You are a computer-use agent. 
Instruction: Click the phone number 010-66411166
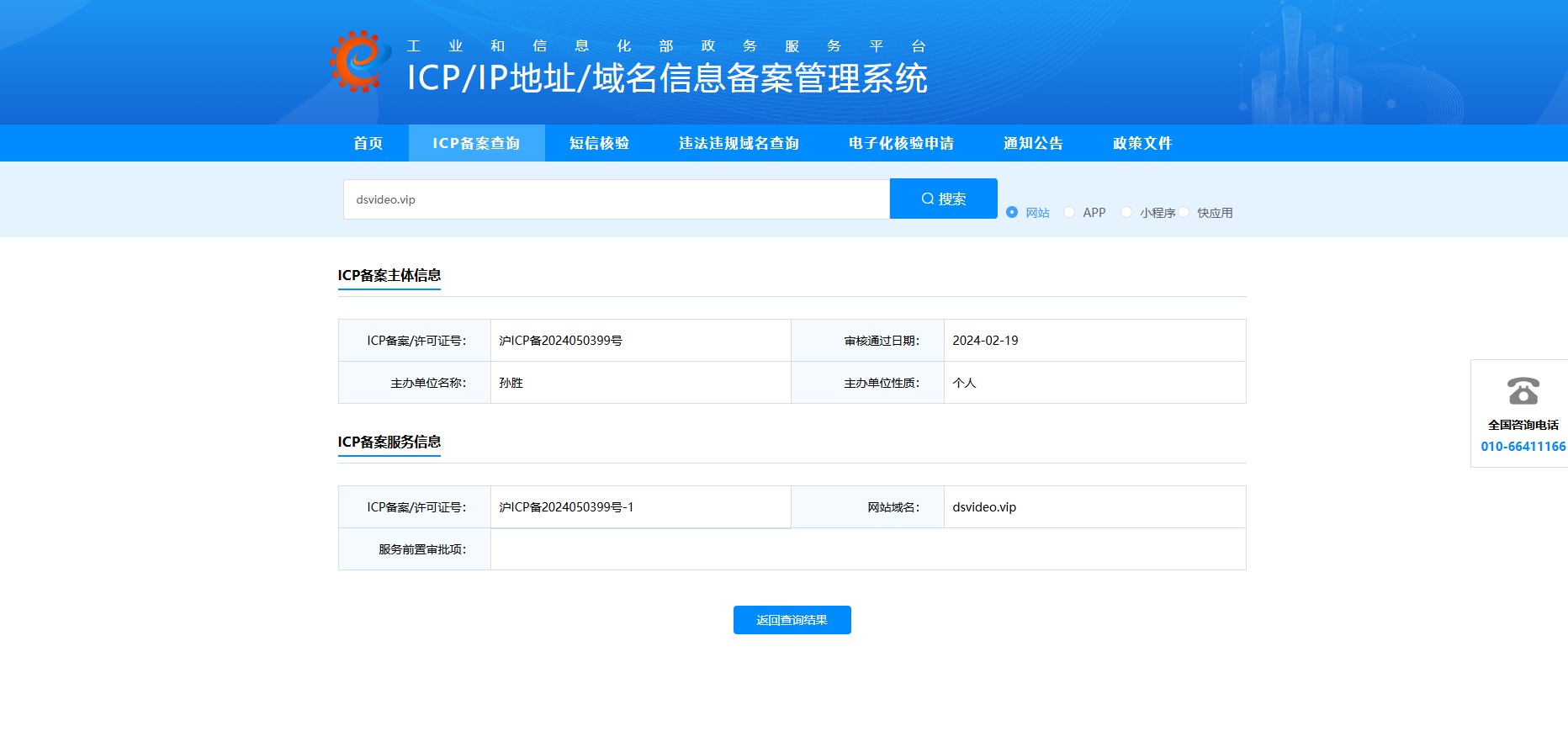1523,447
